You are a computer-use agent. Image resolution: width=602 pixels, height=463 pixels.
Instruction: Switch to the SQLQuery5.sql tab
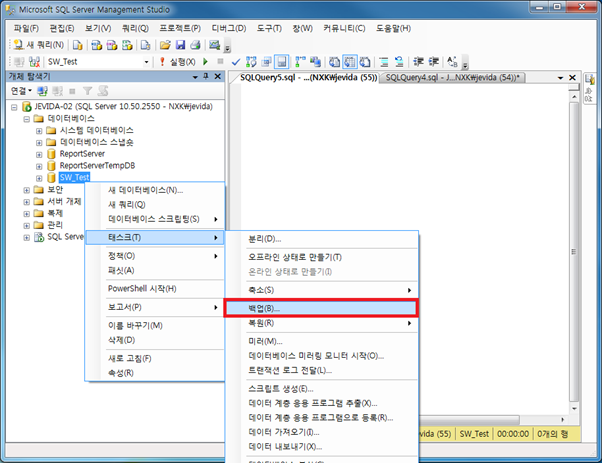coord(308,77)
